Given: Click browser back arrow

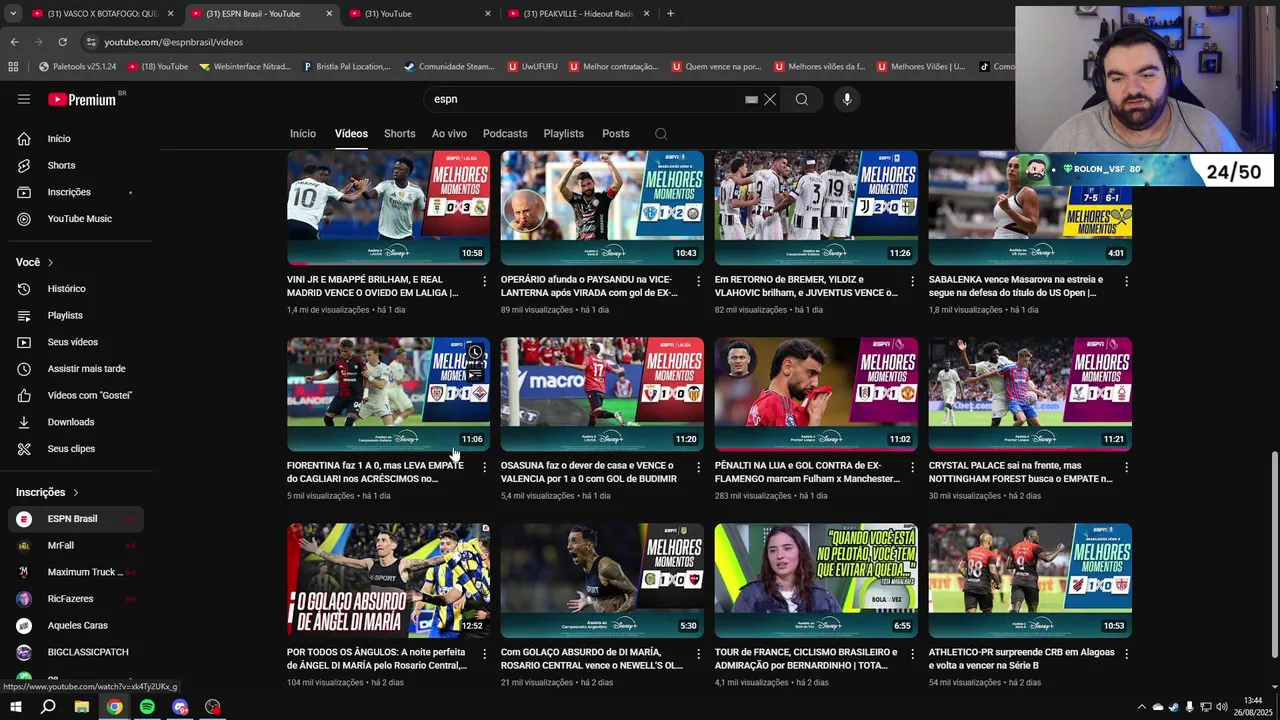Looking at the screenshot, I should (14, 42).
